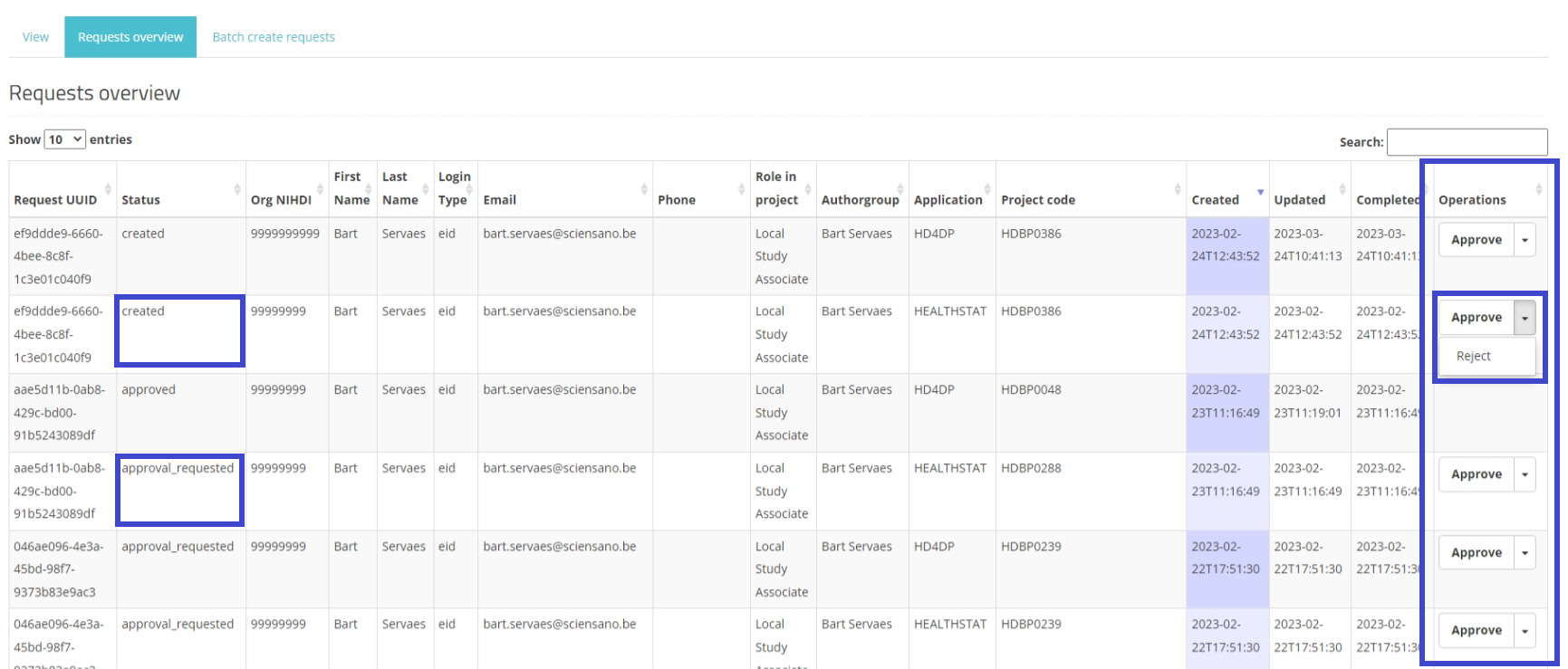Open the Show entries count dropdown
This screenshot has height=669, width=1568.
(65, 139)
